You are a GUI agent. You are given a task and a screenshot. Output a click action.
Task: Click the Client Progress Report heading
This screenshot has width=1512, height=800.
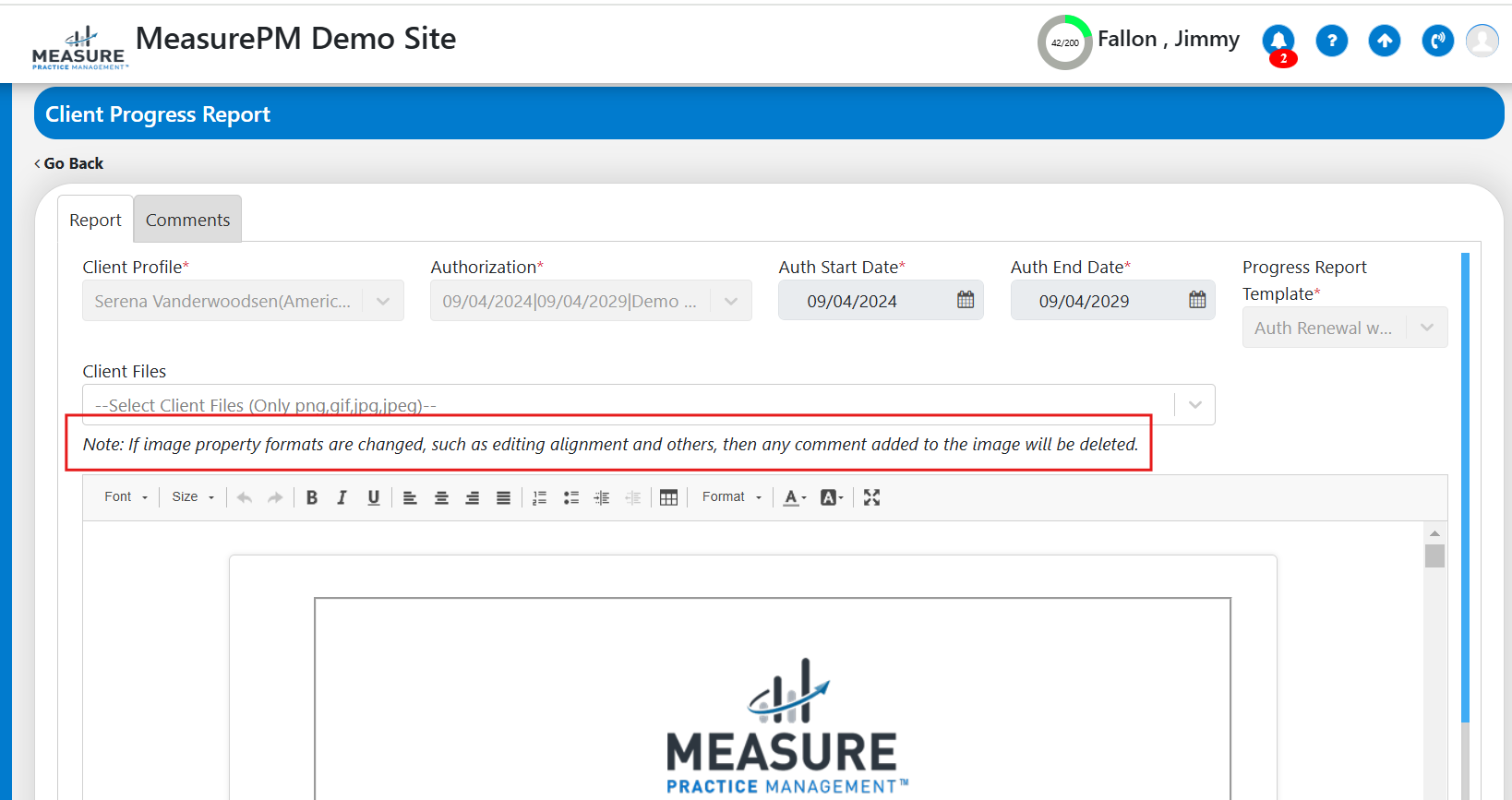[158, 114]
